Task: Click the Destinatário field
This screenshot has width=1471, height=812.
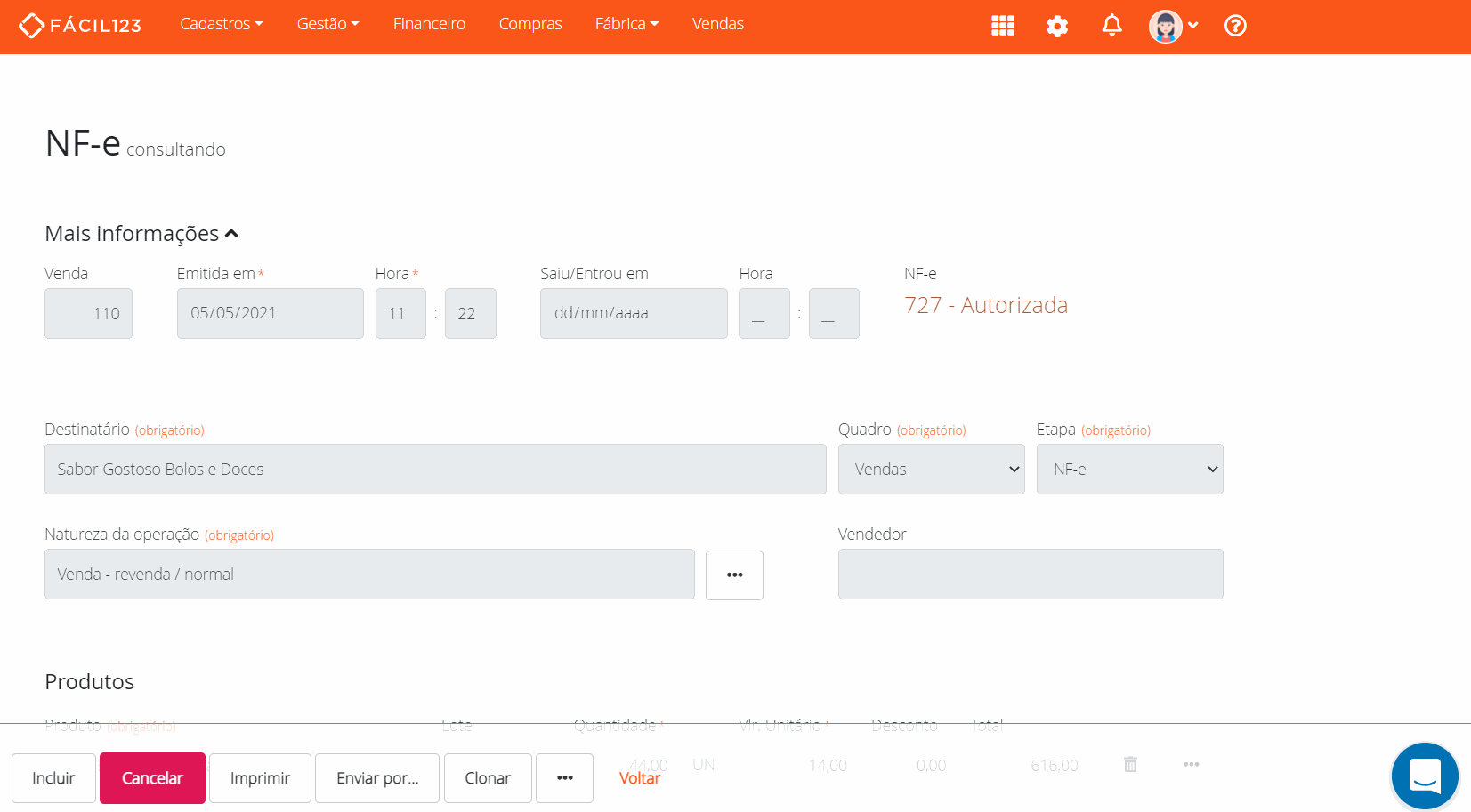Action: tap(435, 469)
